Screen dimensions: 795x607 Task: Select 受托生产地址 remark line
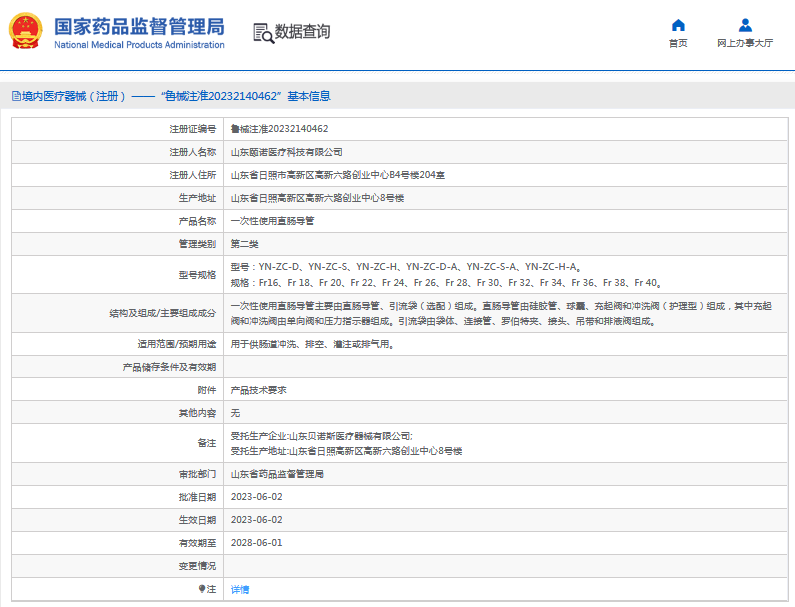pyautogui.click(x=346, y=451)
